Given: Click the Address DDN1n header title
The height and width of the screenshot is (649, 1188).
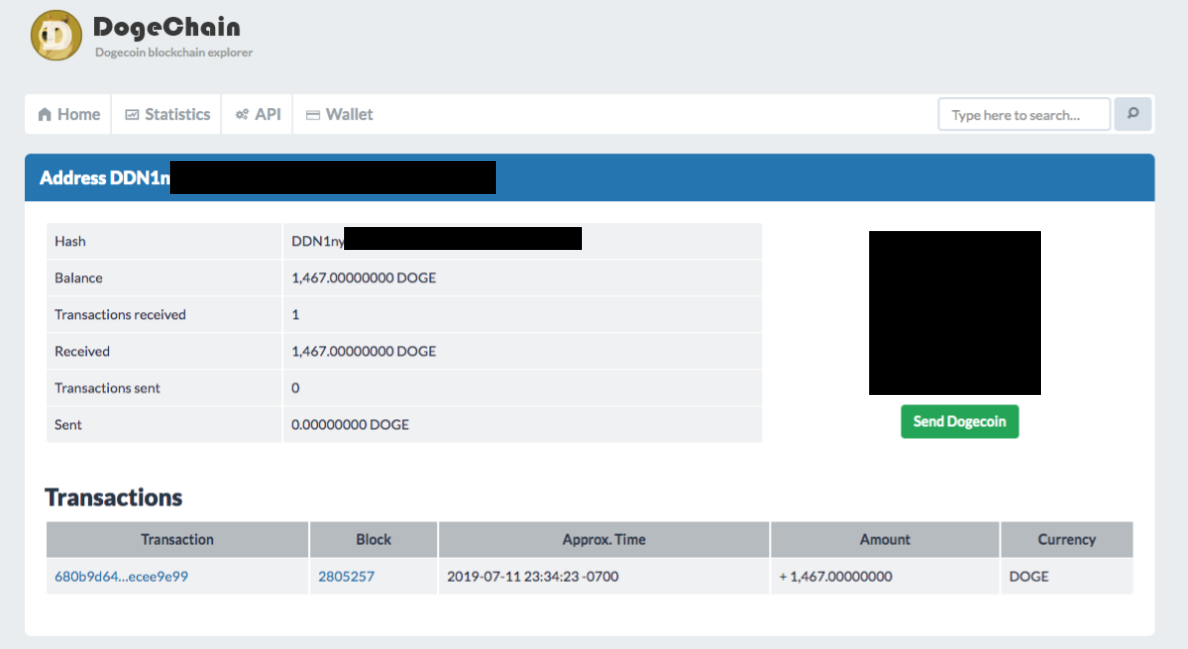Looking at the screenshot, I should click(x=105, y=178).
